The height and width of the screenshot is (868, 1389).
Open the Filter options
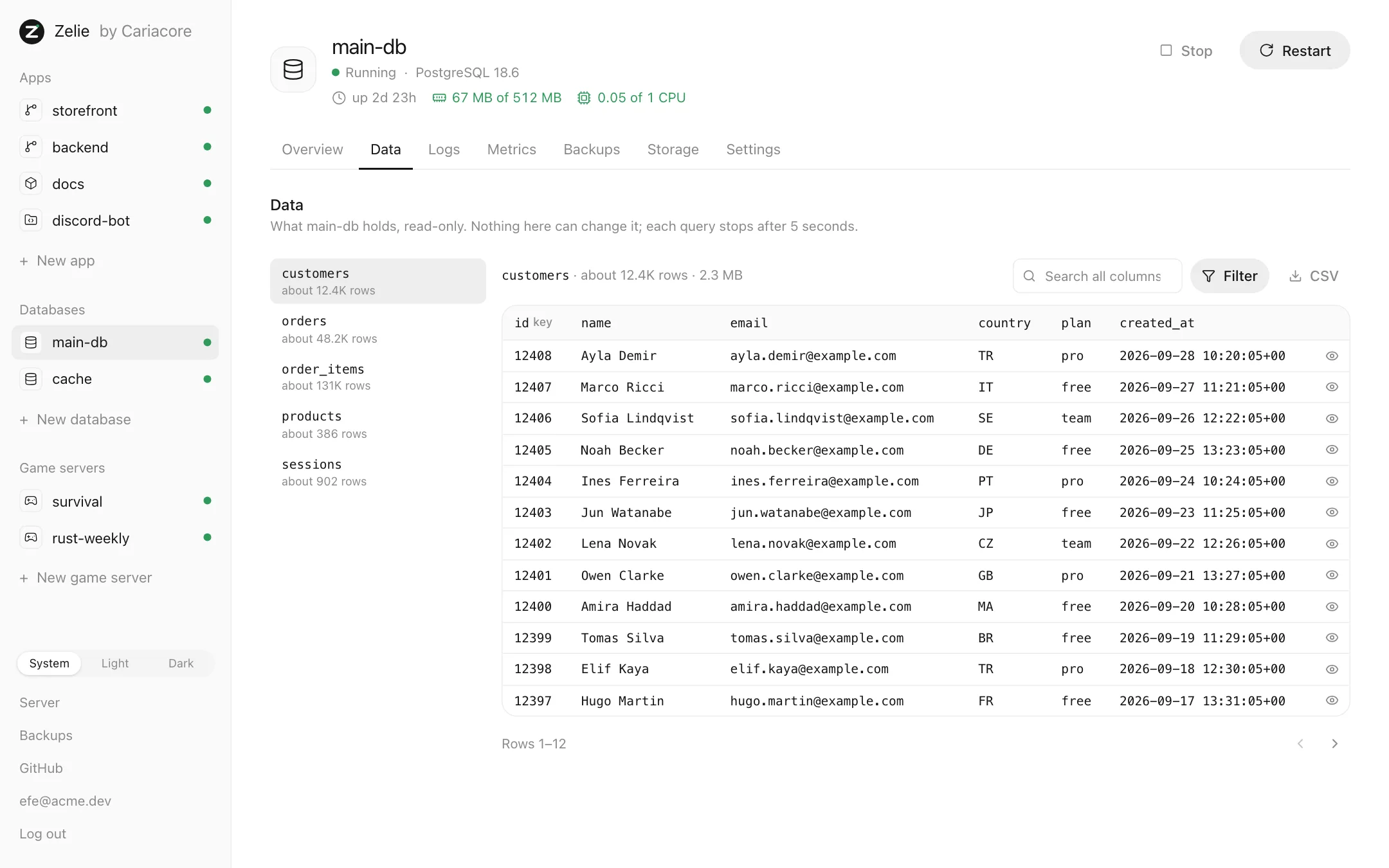1230,276
